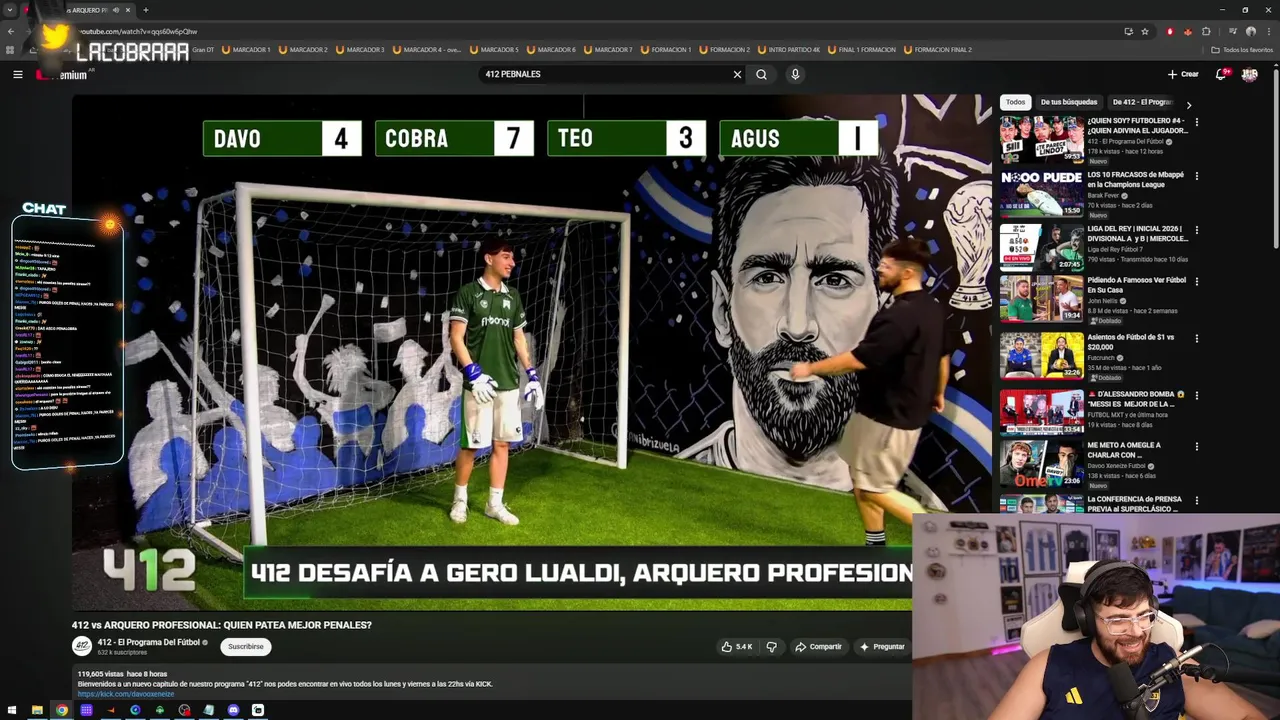This screenshot has width=1280, height=720.
Task: Open the kick.com/davooxeneize link
Action: (126, 694)
